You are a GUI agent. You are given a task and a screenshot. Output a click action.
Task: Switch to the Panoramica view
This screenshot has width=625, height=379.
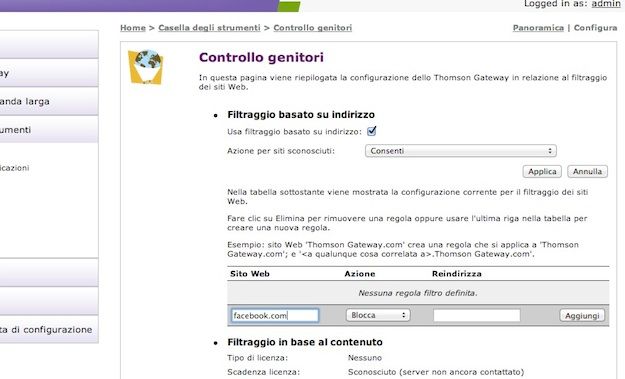538,28
